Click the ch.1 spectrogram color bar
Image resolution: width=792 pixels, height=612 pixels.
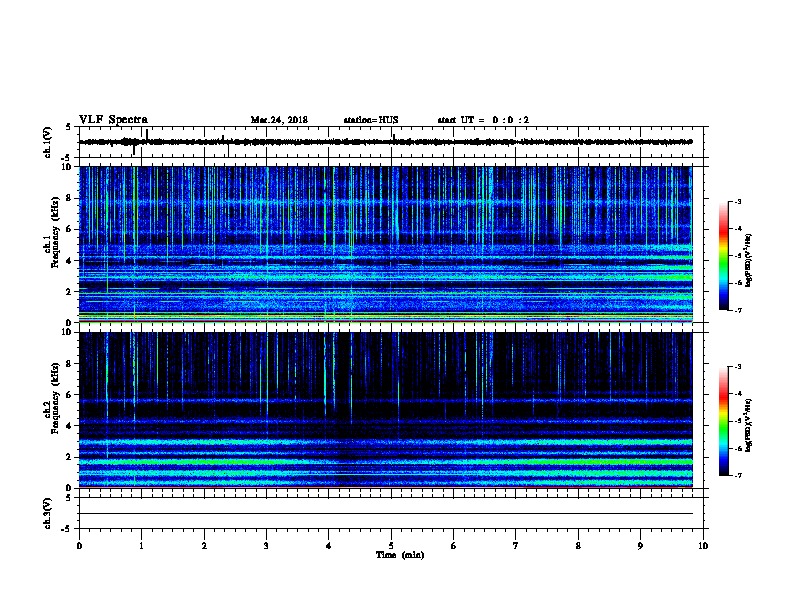(723, 256)
